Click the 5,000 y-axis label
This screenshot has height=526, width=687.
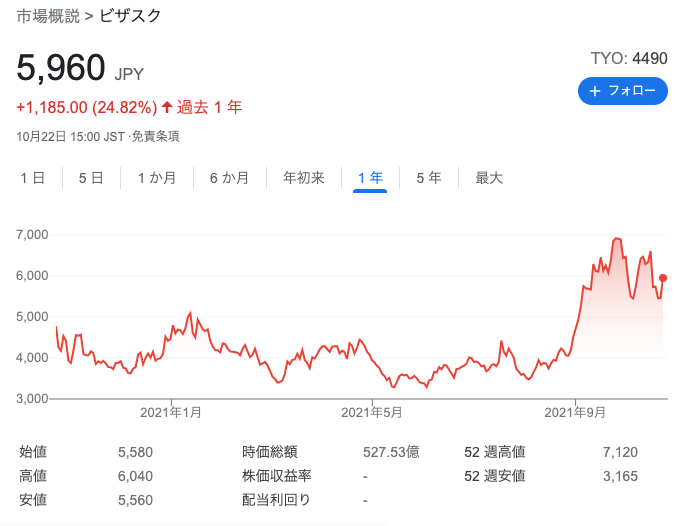pos(32,317)
